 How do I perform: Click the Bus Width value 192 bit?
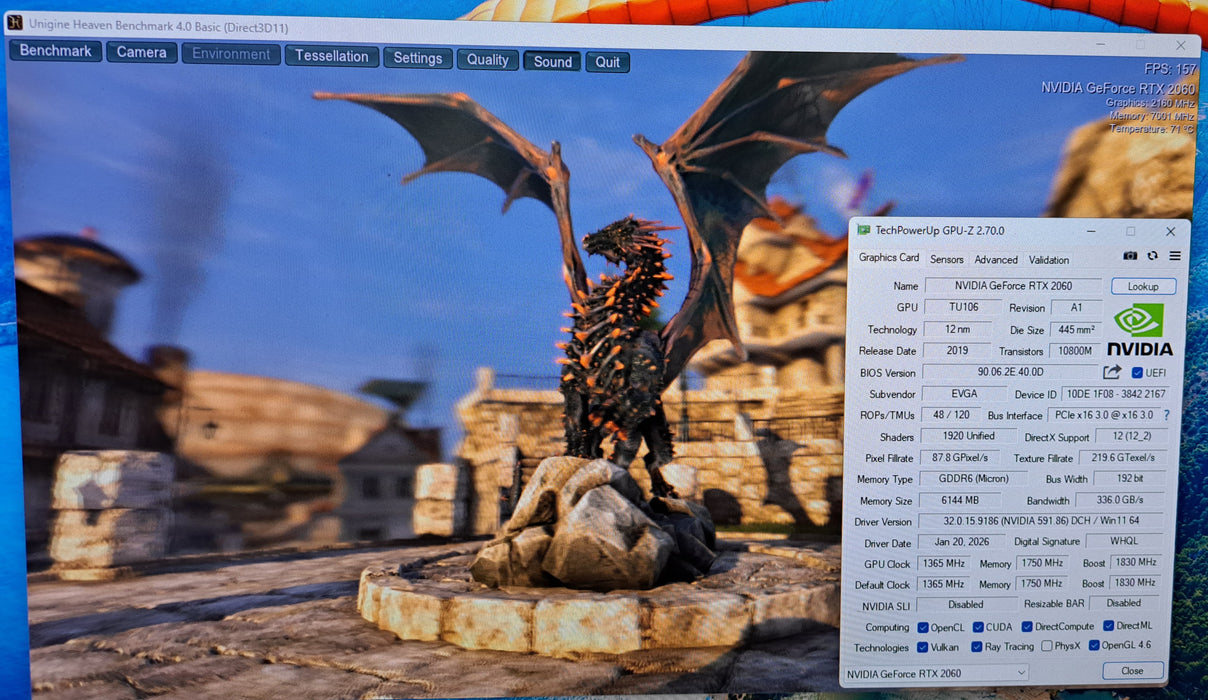pos(1129,478)
